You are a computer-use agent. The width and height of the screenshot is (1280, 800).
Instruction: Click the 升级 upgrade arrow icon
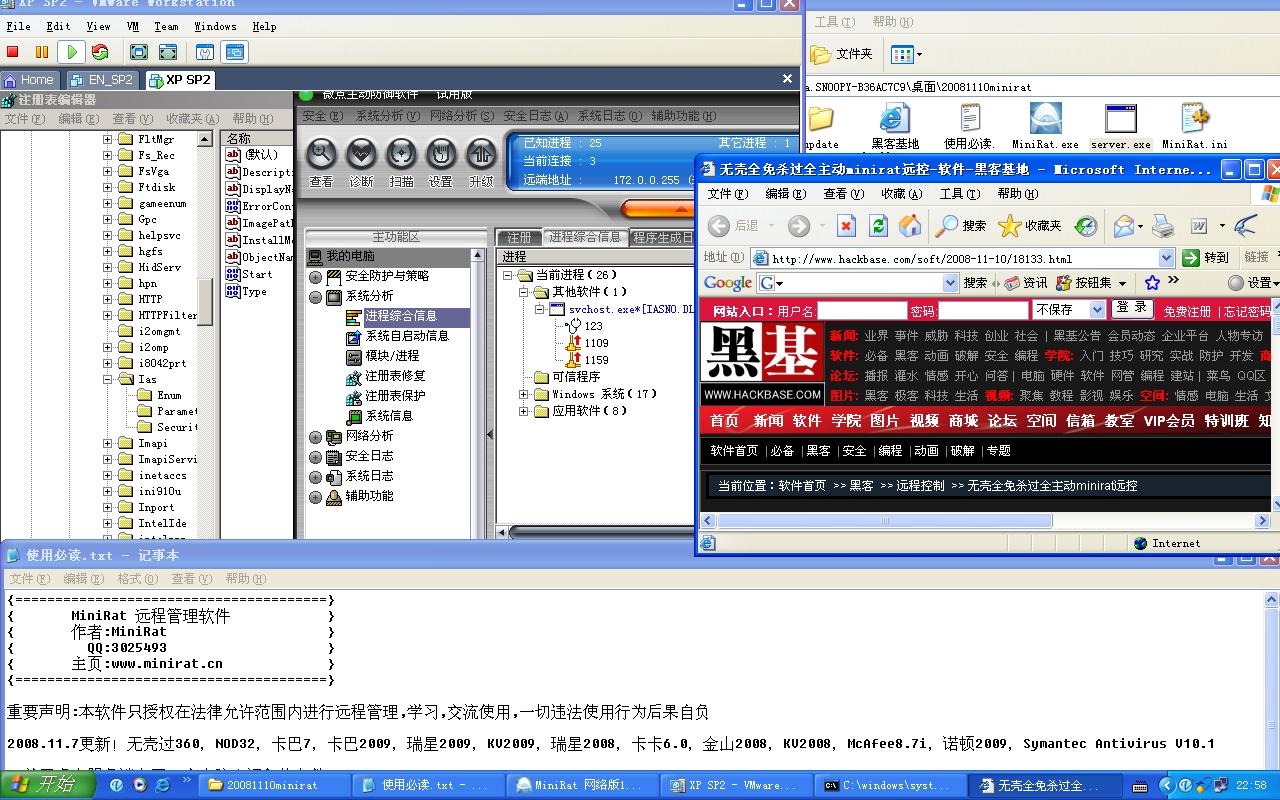tap(481, 155)
